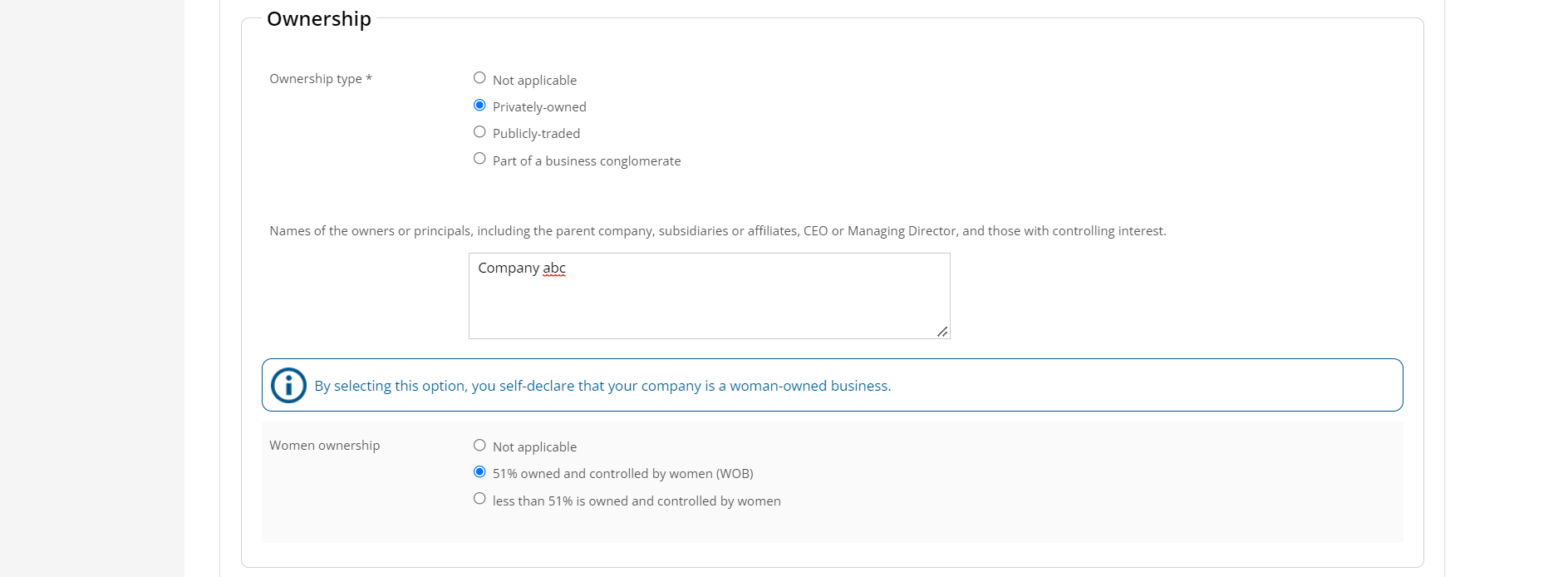This screenshot has height=577, width=1568.
Task: Select the Privately-owned radio button
Action: [479, 105]
